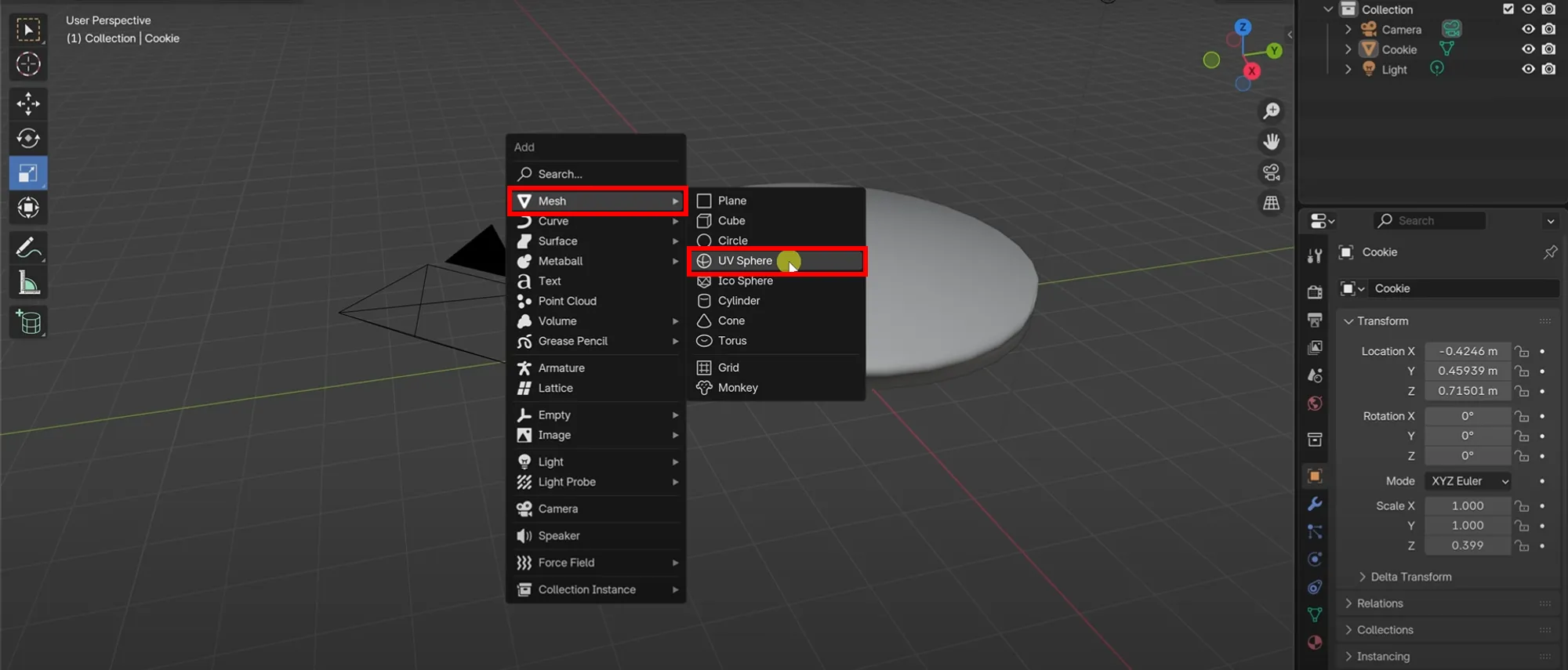Select the Move tool in toolbar
This screenshot has height=670, width=1568.
[28, 103]
